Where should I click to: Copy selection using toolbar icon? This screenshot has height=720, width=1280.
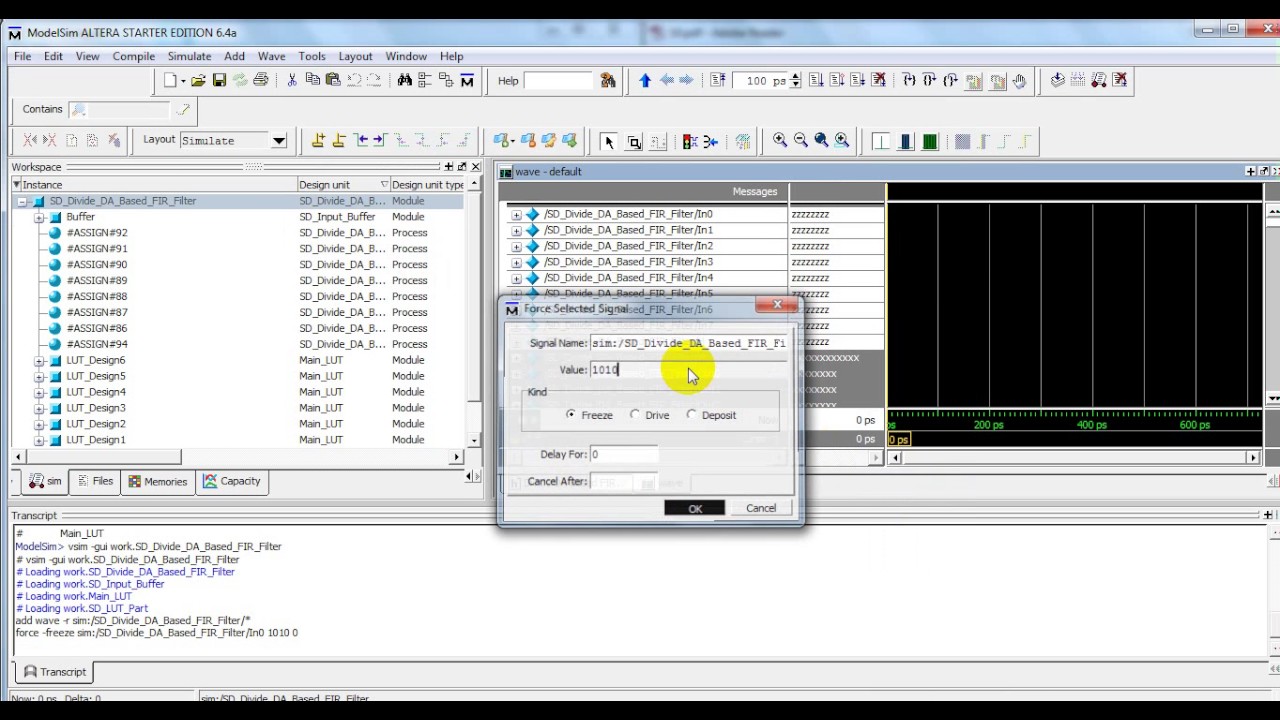click(313, 81)
